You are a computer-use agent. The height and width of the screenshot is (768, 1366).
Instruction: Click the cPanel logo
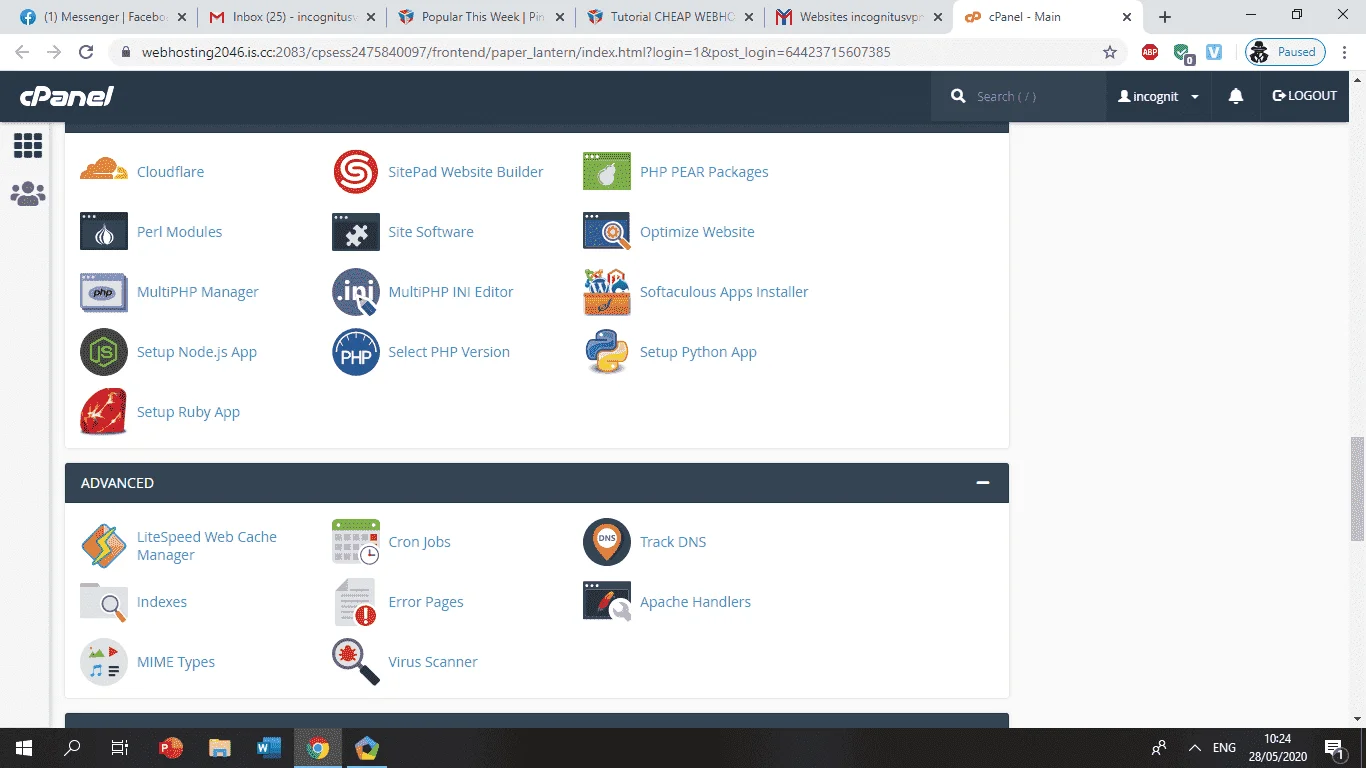coord(67,96)
